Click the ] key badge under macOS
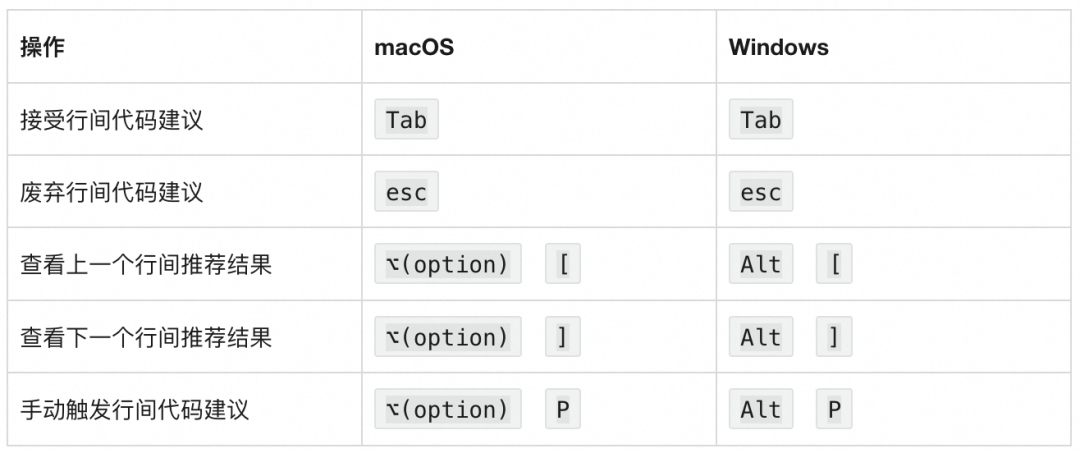1080x453 pixels. coord(563,337)
